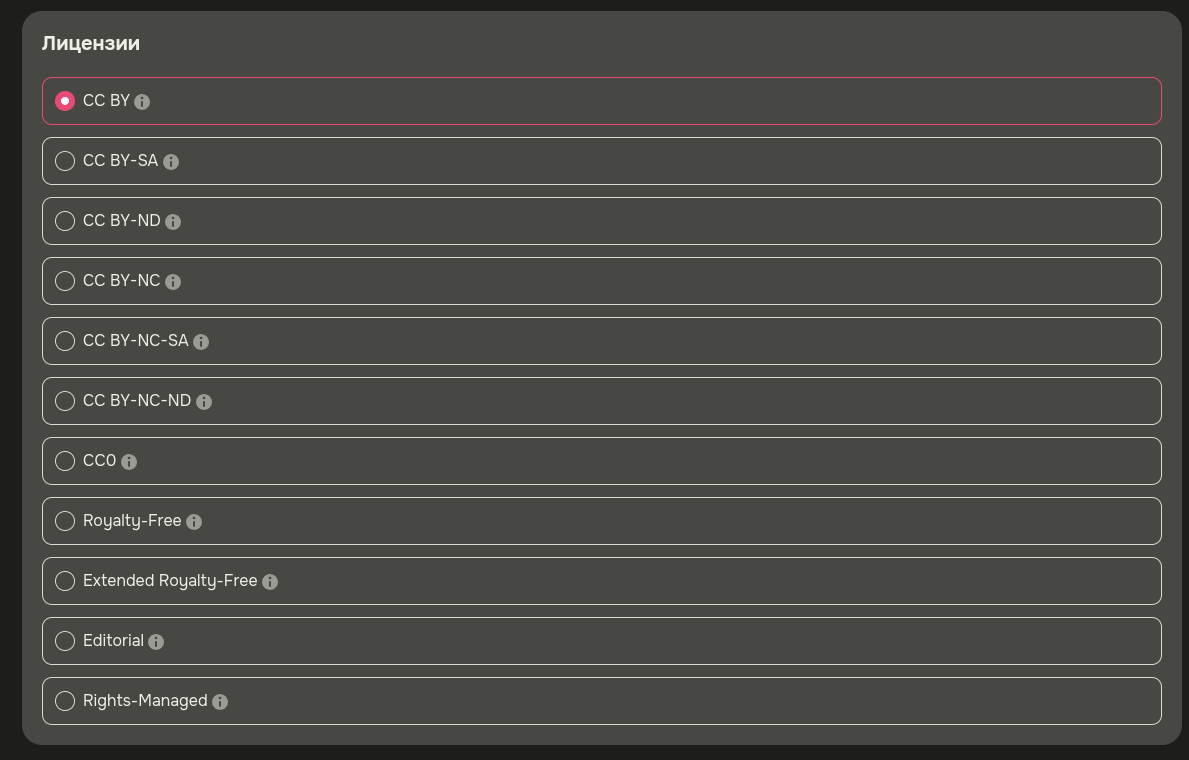Open the Editorial license info icon
1189x760 pixels.
coord(156,642)
